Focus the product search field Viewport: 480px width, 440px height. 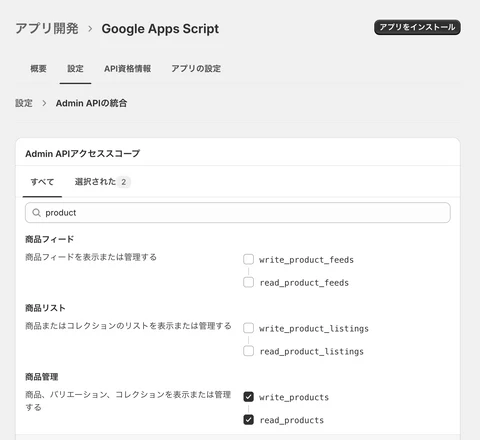[x=238, y=213]
